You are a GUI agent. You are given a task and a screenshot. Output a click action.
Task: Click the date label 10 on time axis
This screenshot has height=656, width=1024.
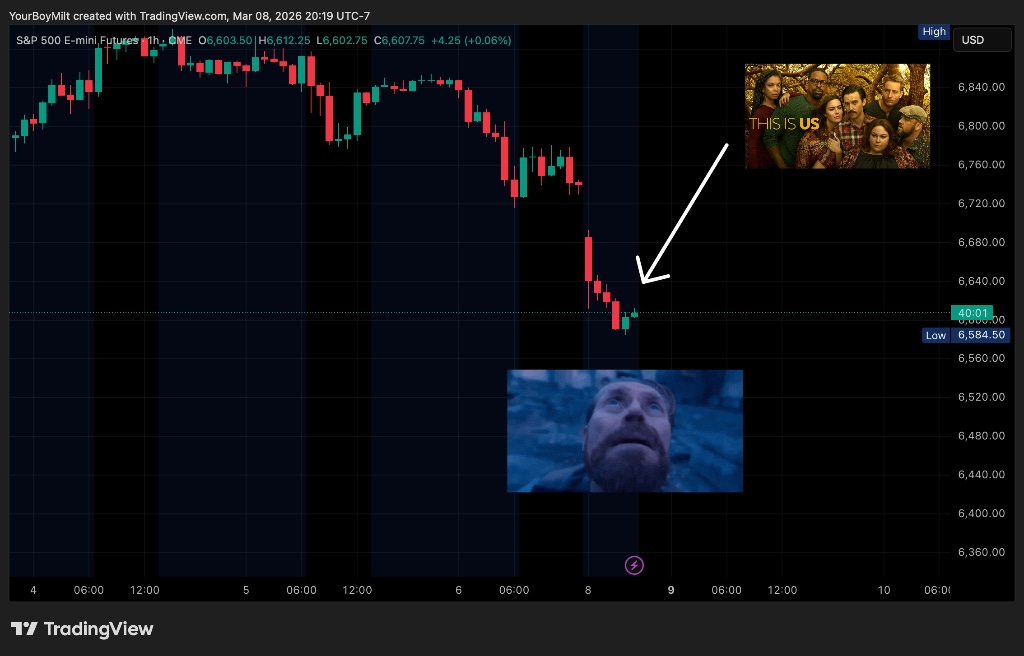pos(884,590)
